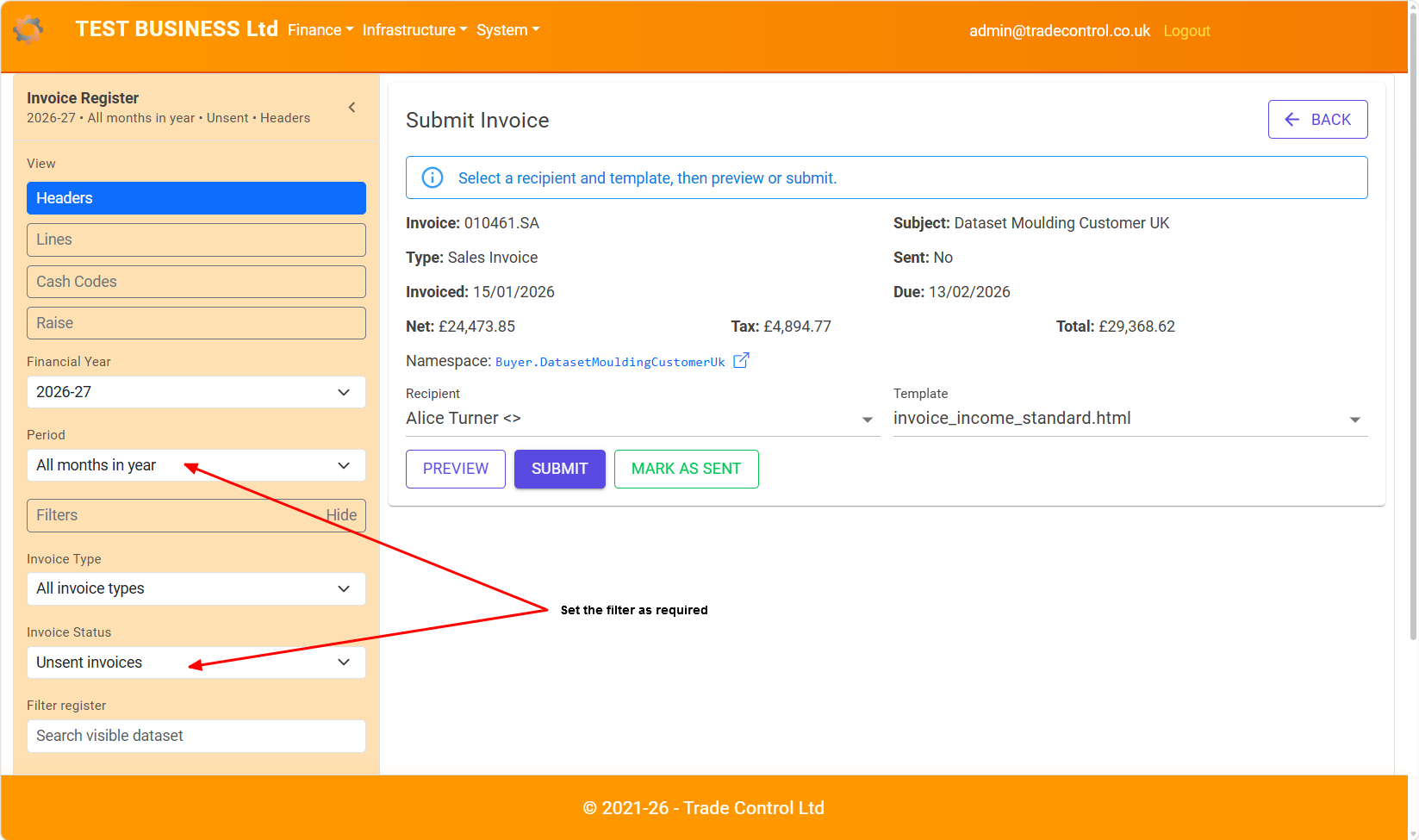This screenshot has height=840, width=1419.
Task: Open the Invoice Type dropdown
Action: 196,588
